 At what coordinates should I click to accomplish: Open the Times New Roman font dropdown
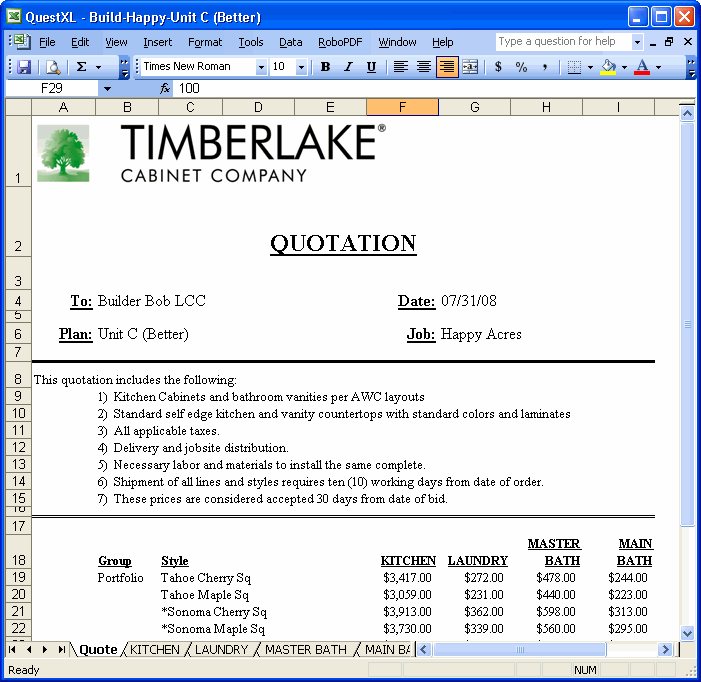click(261, 67)
